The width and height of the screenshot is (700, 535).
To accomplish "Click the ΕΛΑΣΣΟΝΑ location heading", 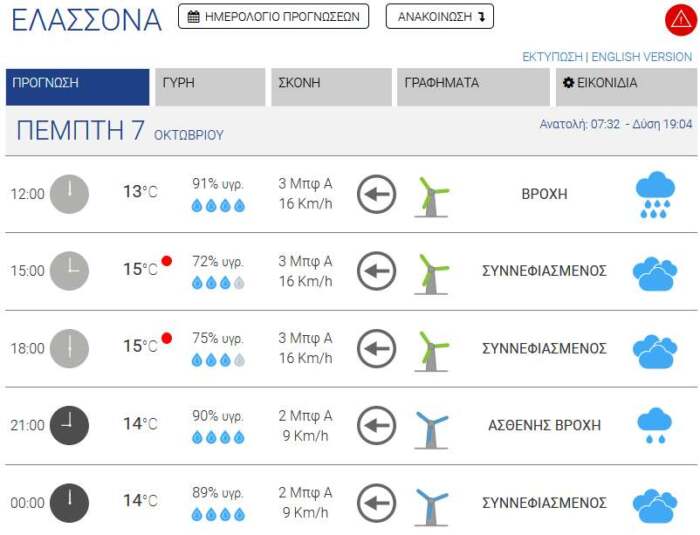I will click(86, 20).
